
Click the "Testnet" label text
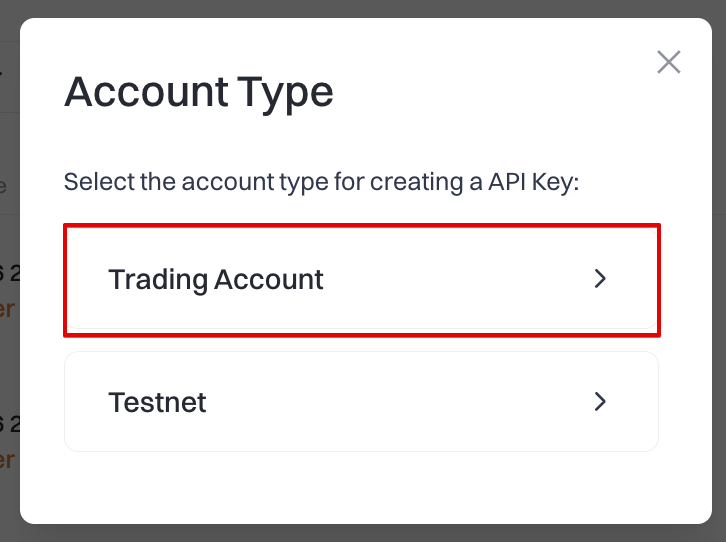(157, 402)
